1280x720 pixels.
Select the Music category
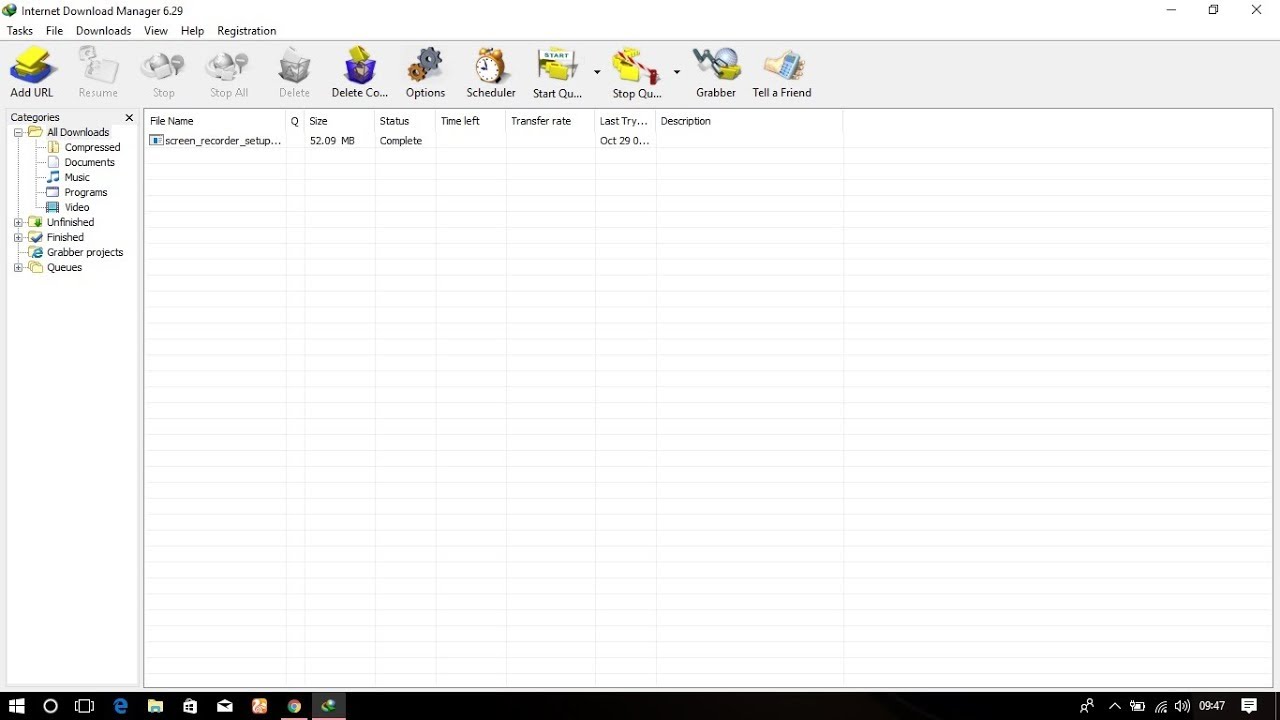point(77,177)
